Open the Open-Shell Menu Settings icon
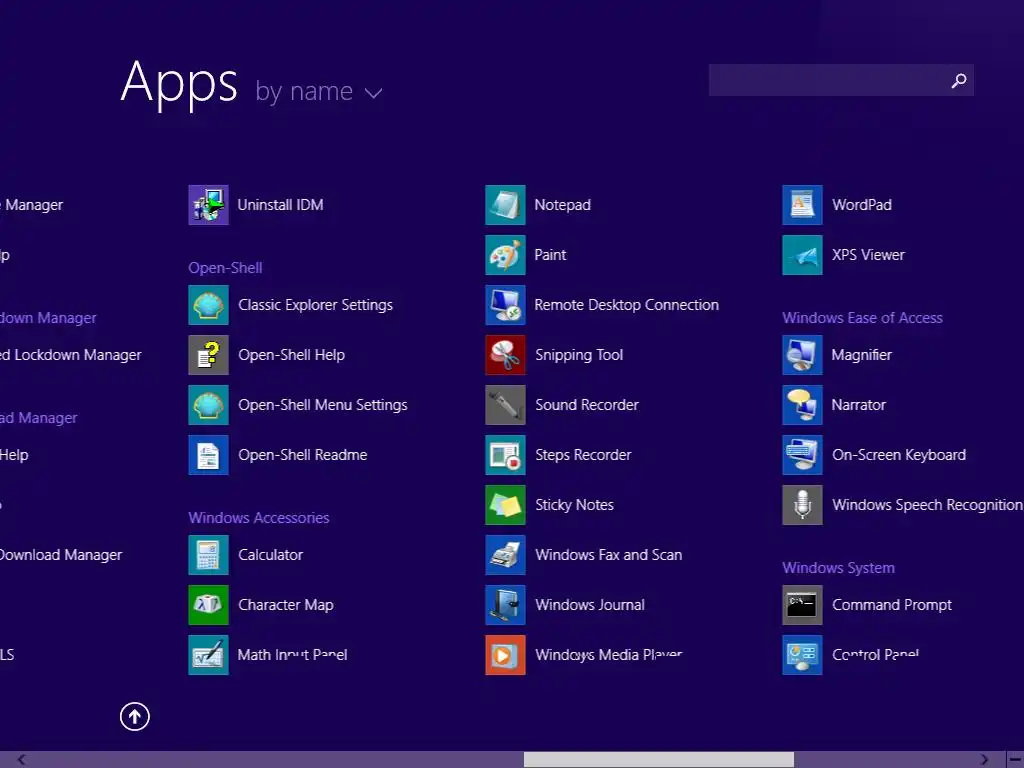1024x768 pixels. [208, 405]
